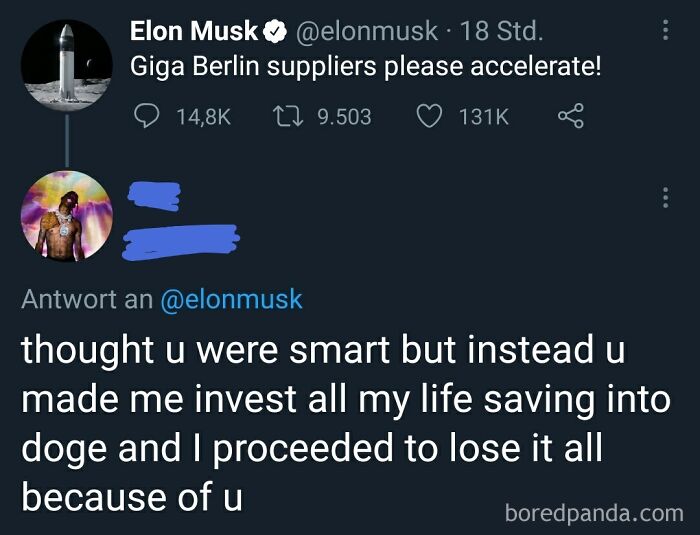This screenshot has width=700, height=535.
Task: Open the "Giga Berlin suppliers" tweet text
Action: click(x=365, y=69)
